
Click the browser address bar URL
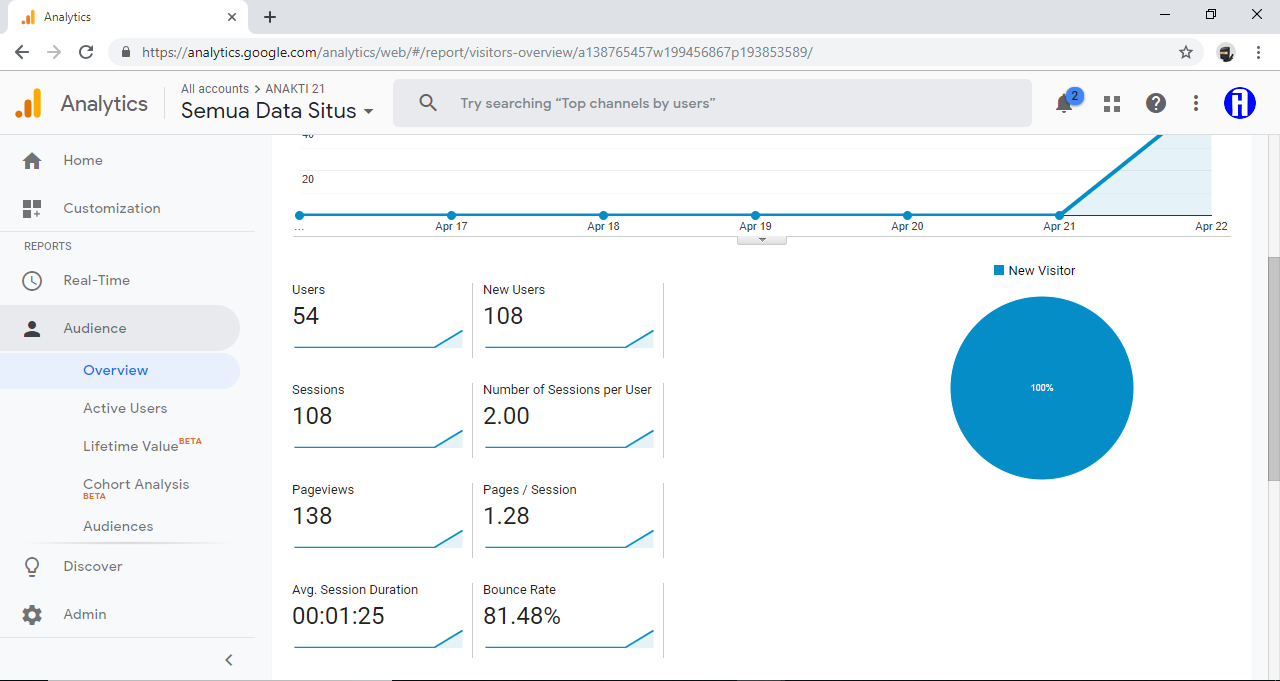tap(477, 52)
